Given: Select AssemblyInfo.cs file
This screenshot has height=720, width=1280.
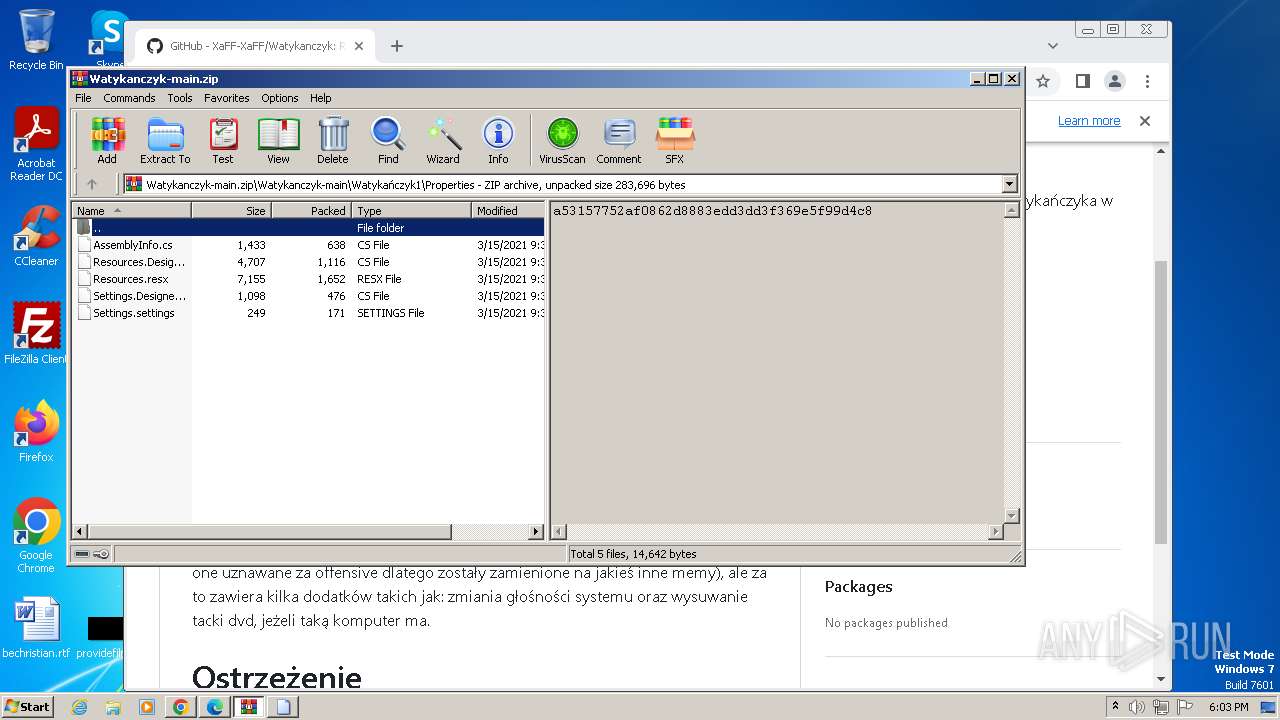Looking at the screenshot, I should [x=308, y=245].
